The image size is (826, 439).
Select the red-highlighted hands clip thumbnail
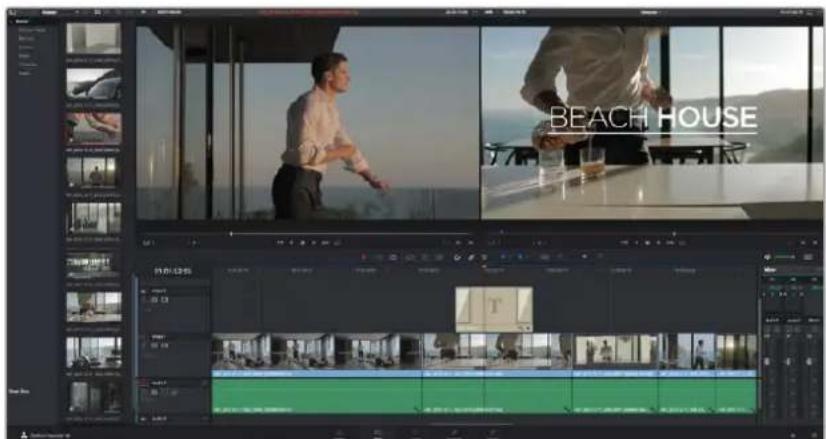click(94, 128)
